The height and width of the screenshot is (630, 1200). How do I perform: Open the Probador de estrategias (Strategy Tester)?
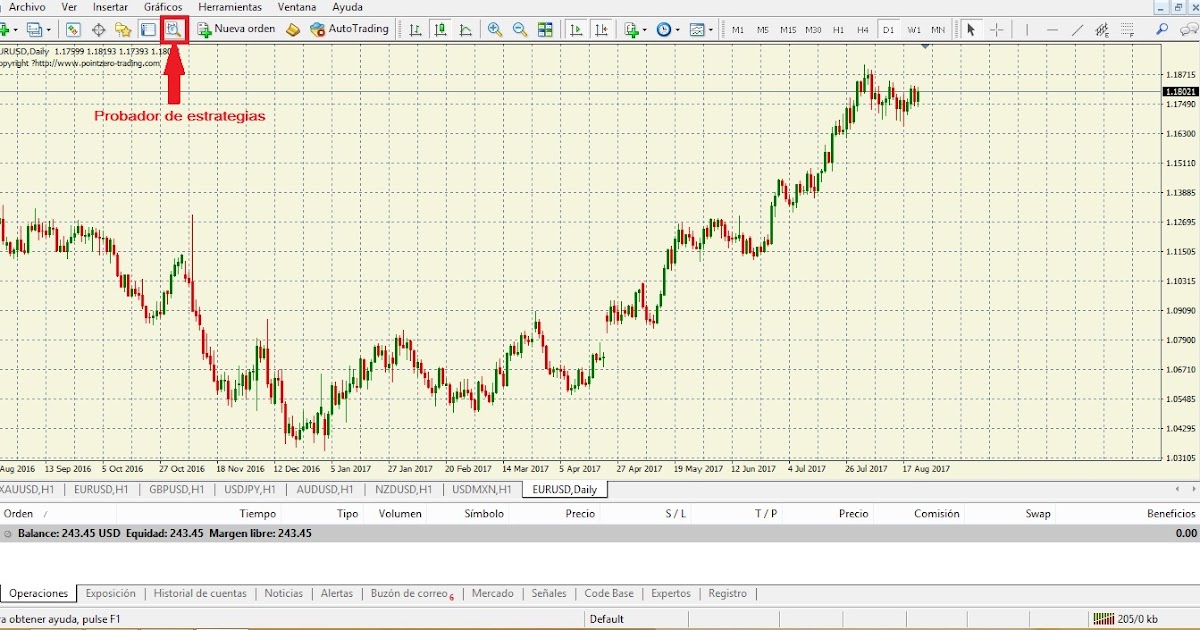coord(174,29)
